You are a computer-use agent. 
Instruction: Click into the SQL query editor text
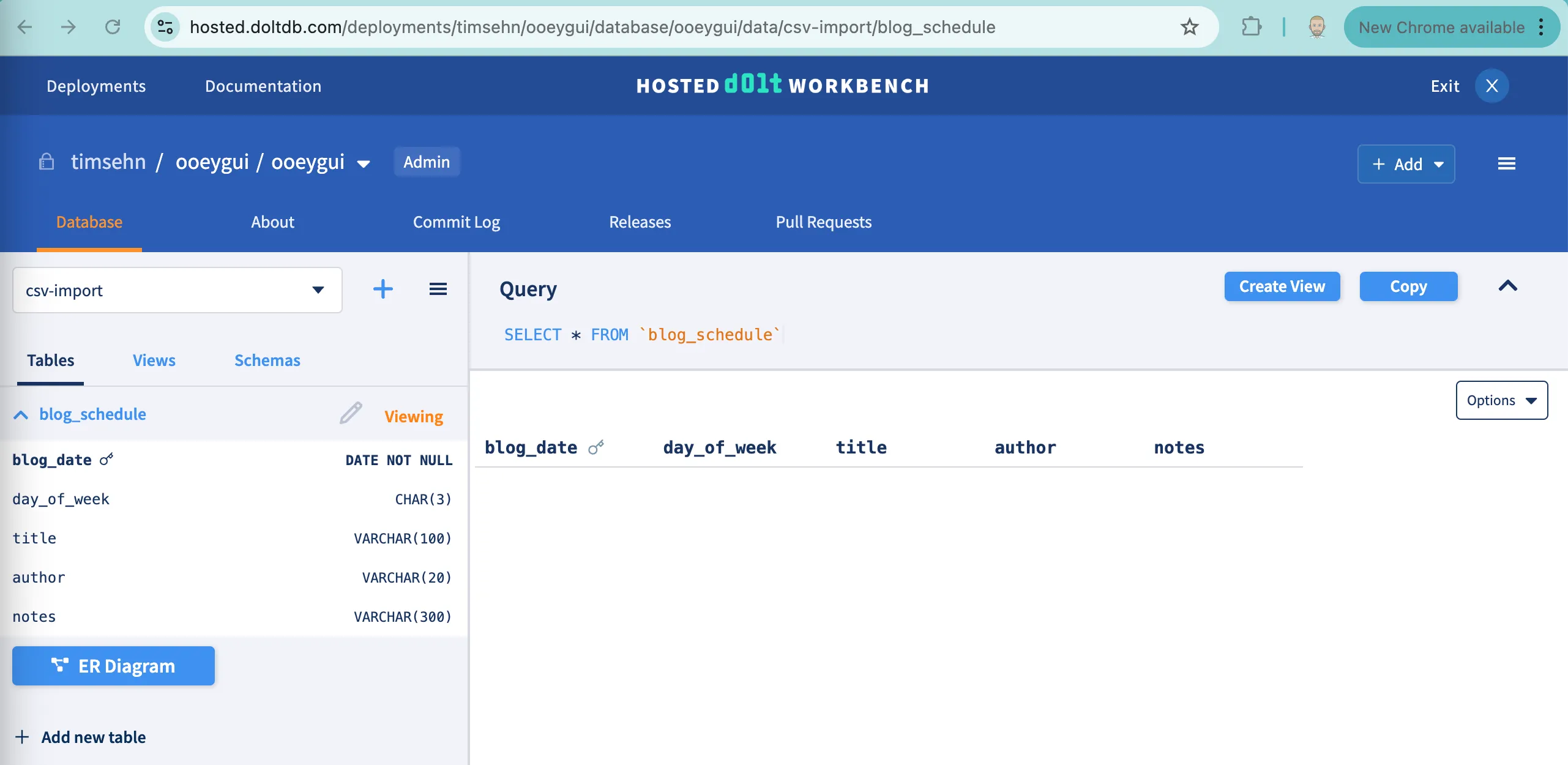coord(643,335)
